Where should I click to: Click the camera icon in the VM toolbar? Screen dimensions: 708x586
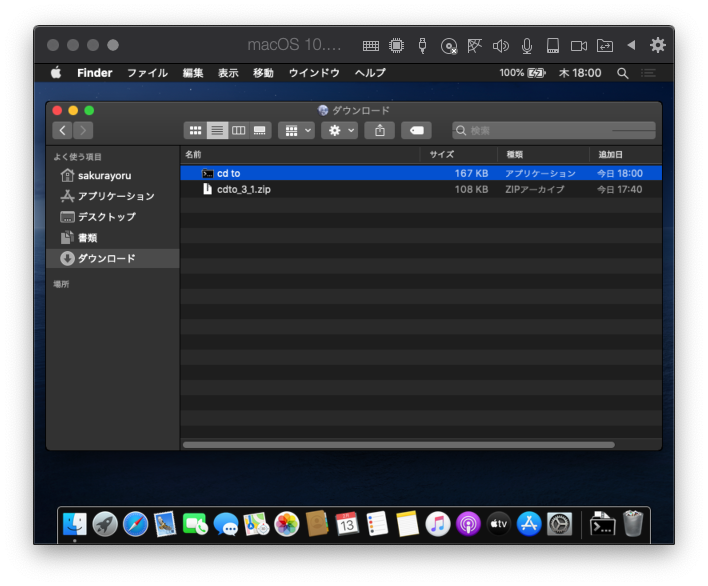tap(579, 46)
